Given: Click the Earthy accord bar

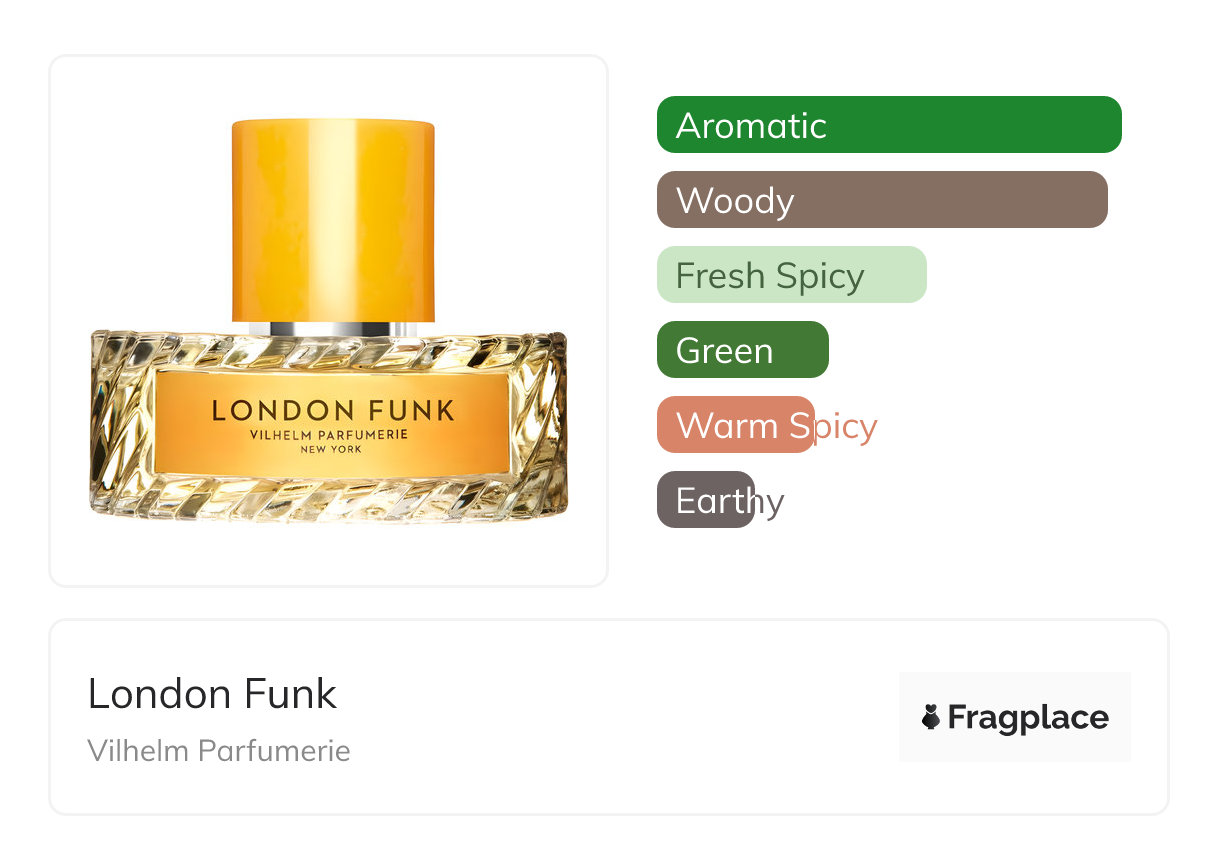Looking at the screenshot, I should tap(705, 500).
